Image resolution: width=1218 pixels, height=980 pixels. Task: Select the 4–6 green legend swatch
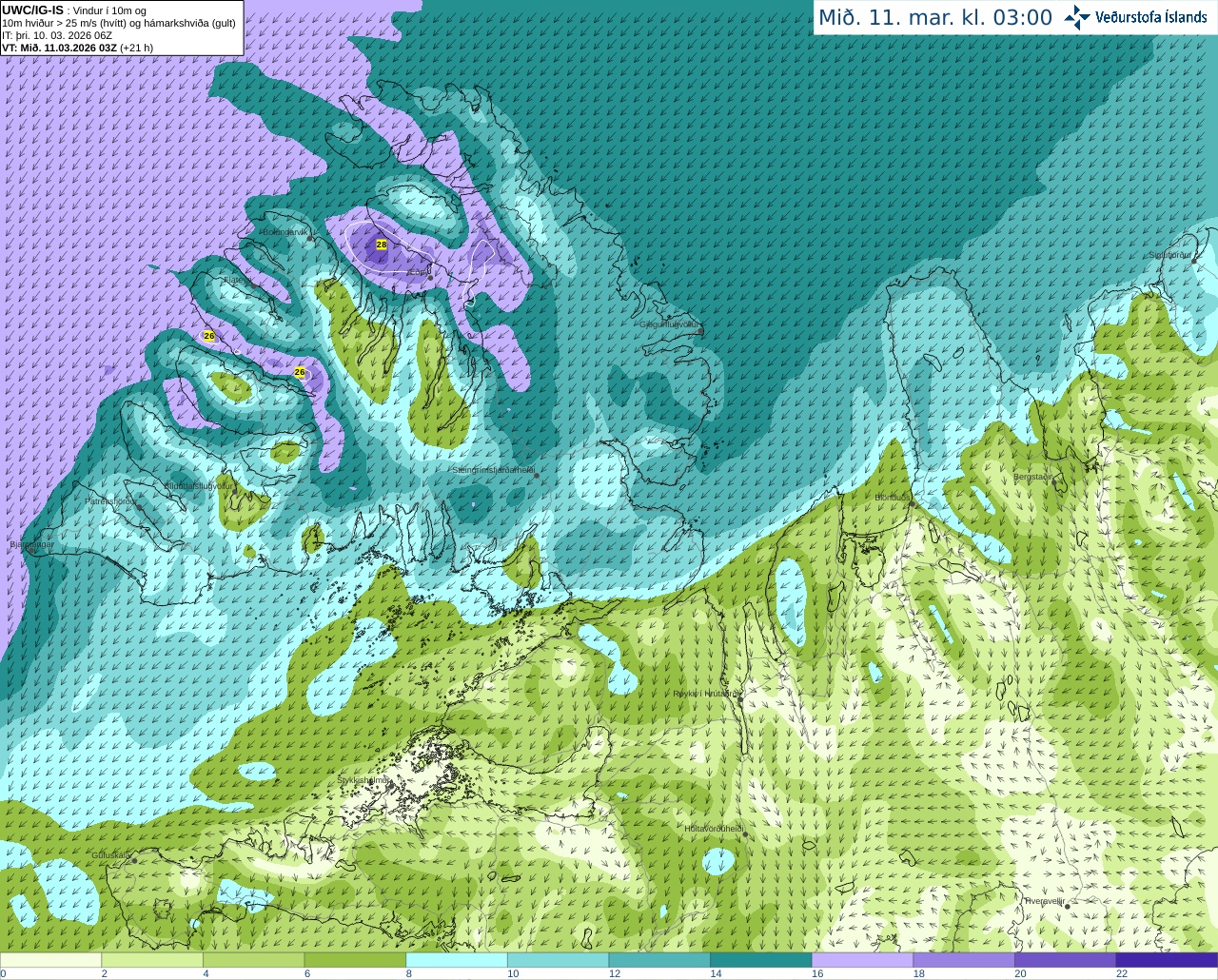(x=253, y=960)
